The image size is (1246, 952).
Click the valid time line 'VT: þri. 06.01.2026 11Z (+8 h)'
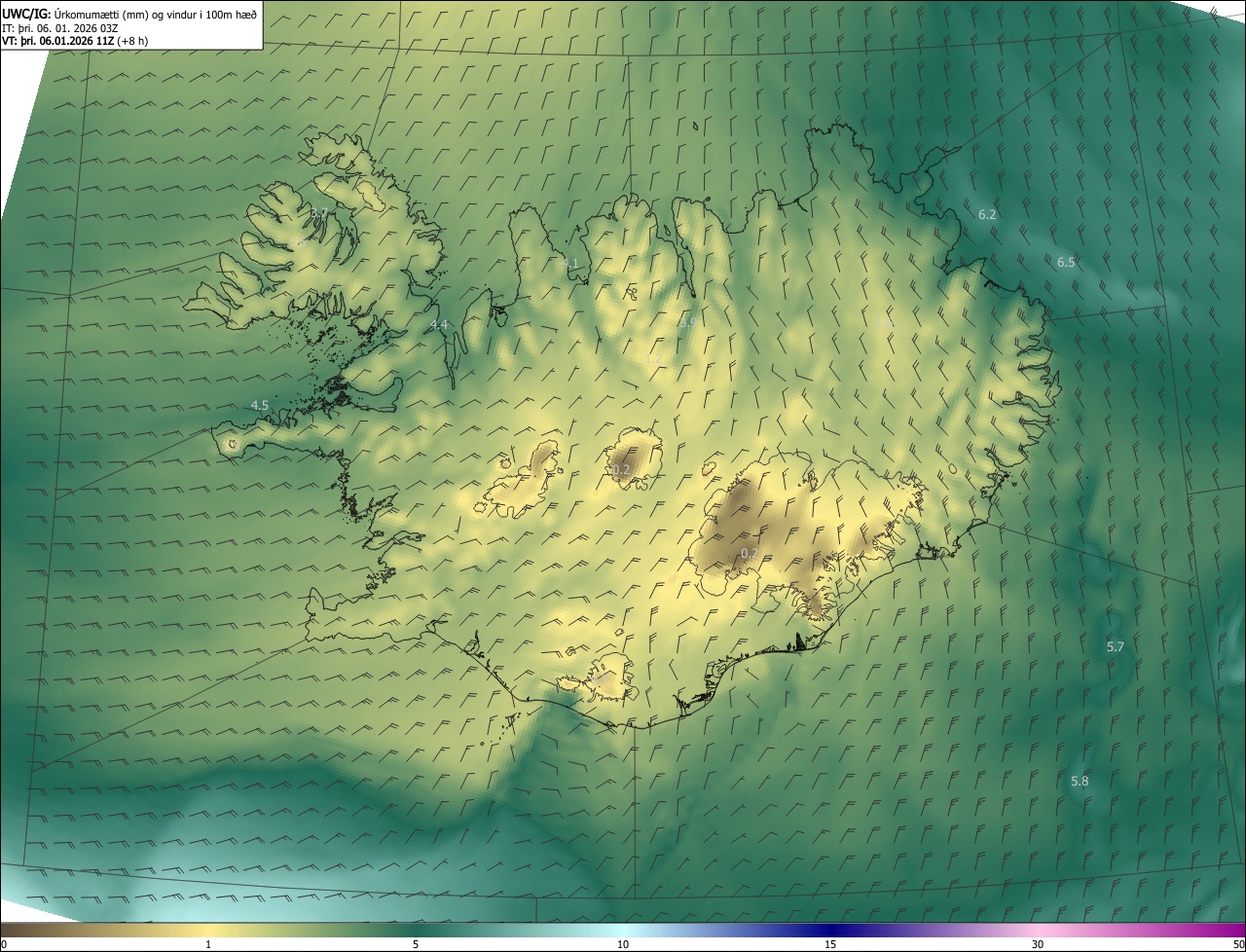(x=75, y=41)
